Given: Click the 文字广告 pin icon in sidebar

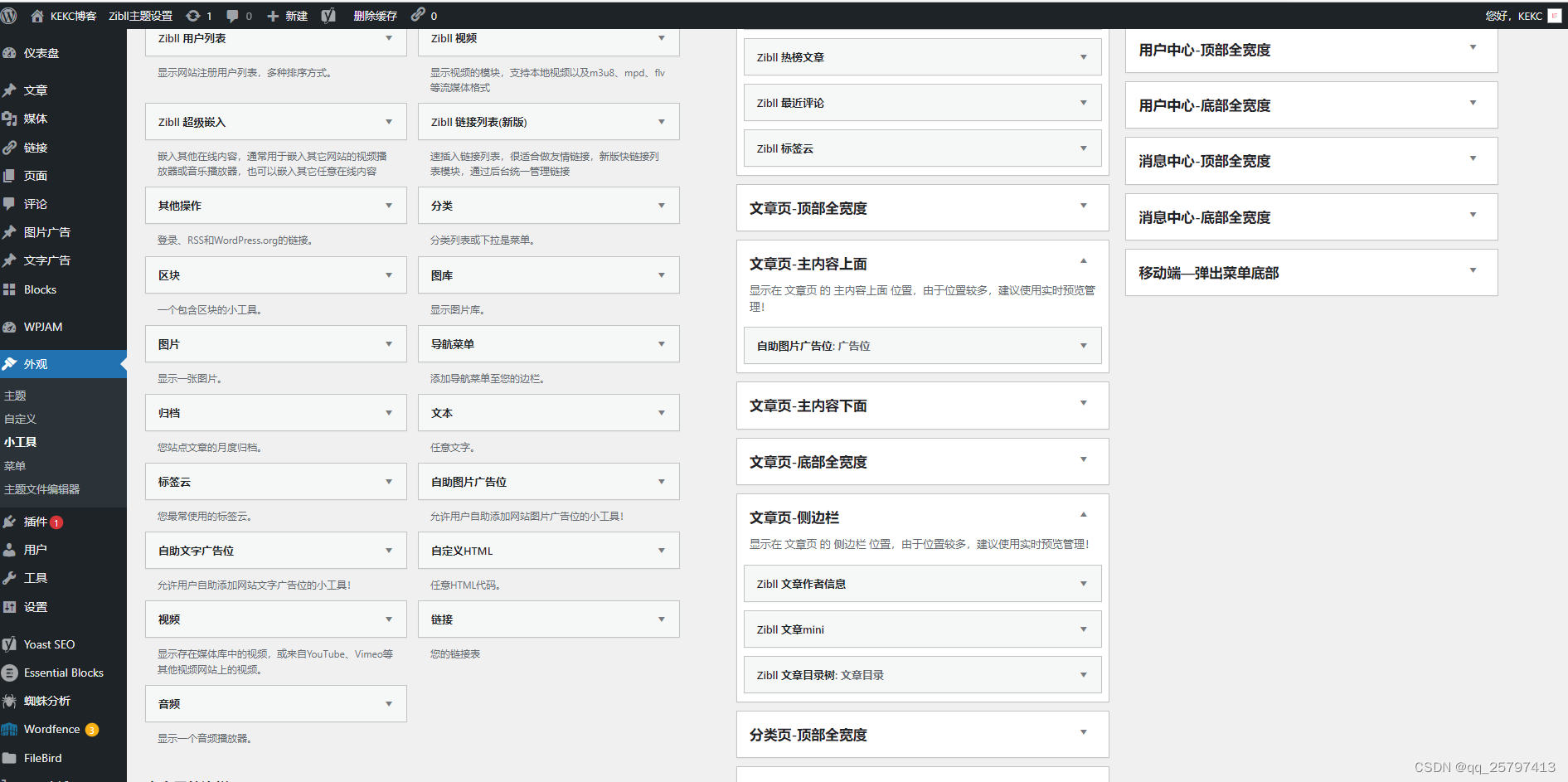Looking at the screenshot, I should click(9, 260).
